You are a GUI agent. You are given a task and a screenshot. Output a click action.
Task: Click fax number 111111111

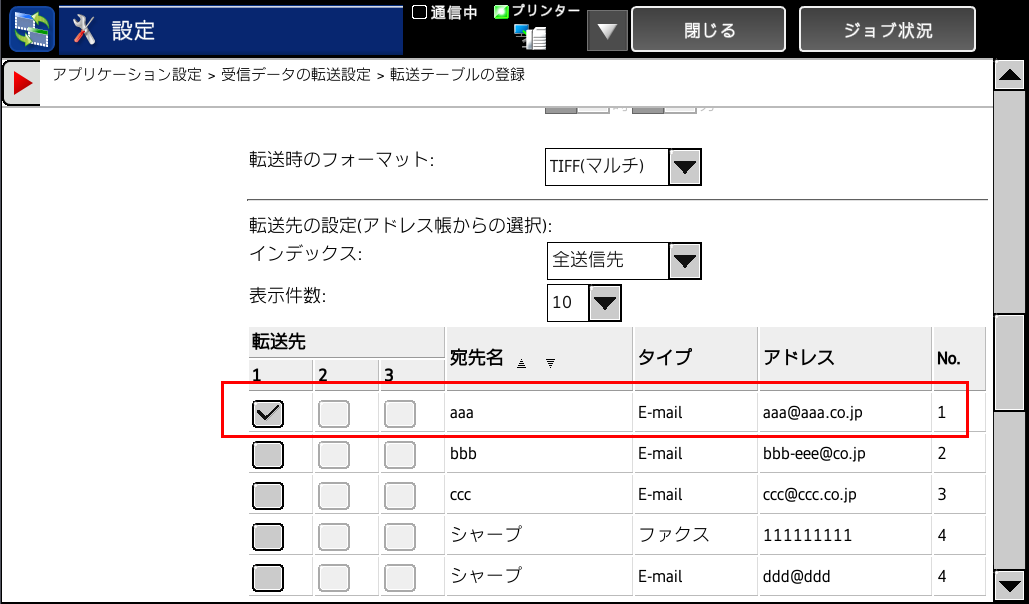pos(807,536)
